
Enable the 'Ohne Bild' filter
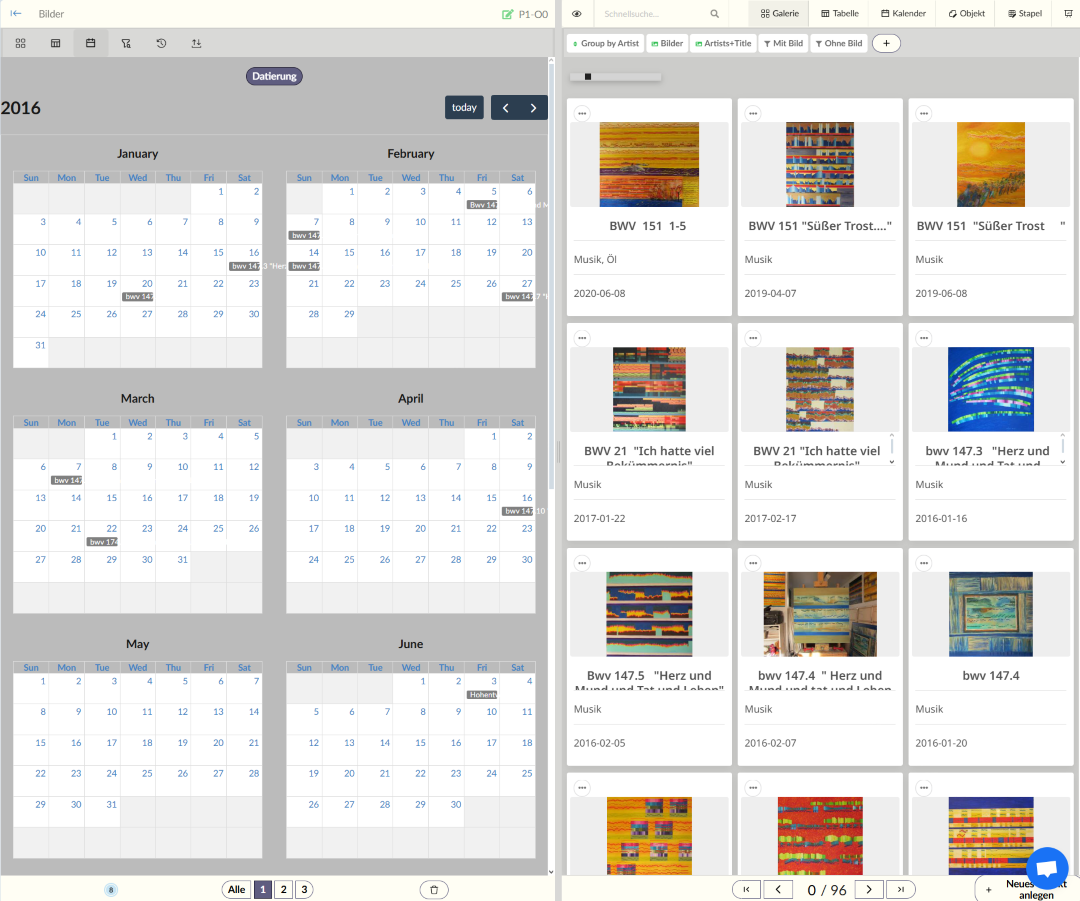click(838, 43)
